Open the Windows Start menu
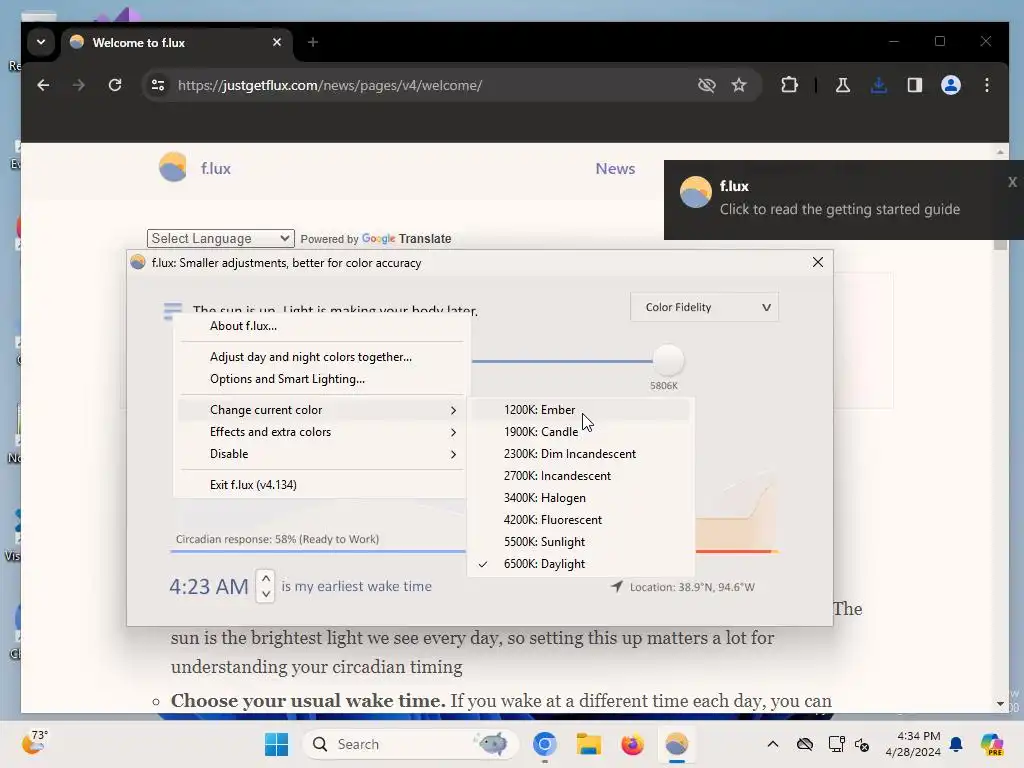The image size is (1024, 768). point(277,744)
